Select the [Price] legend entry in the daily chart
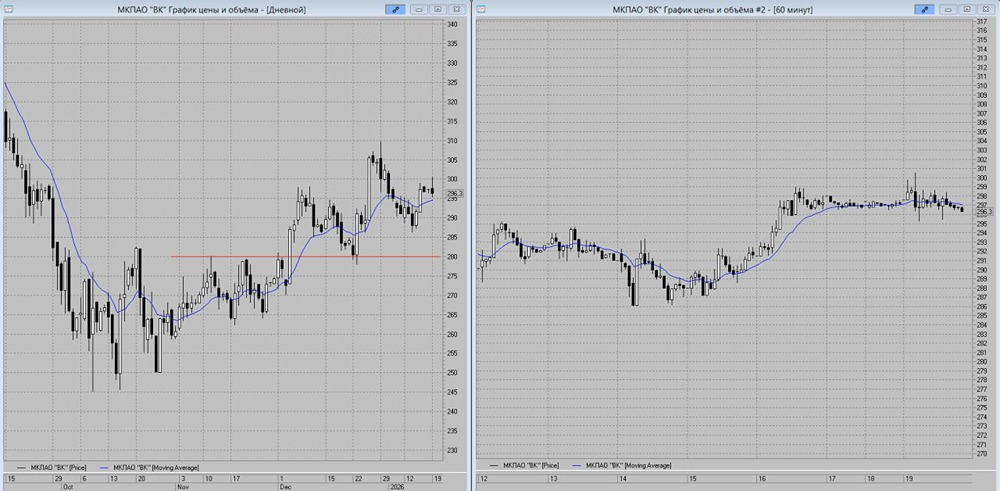 point(52,466)
